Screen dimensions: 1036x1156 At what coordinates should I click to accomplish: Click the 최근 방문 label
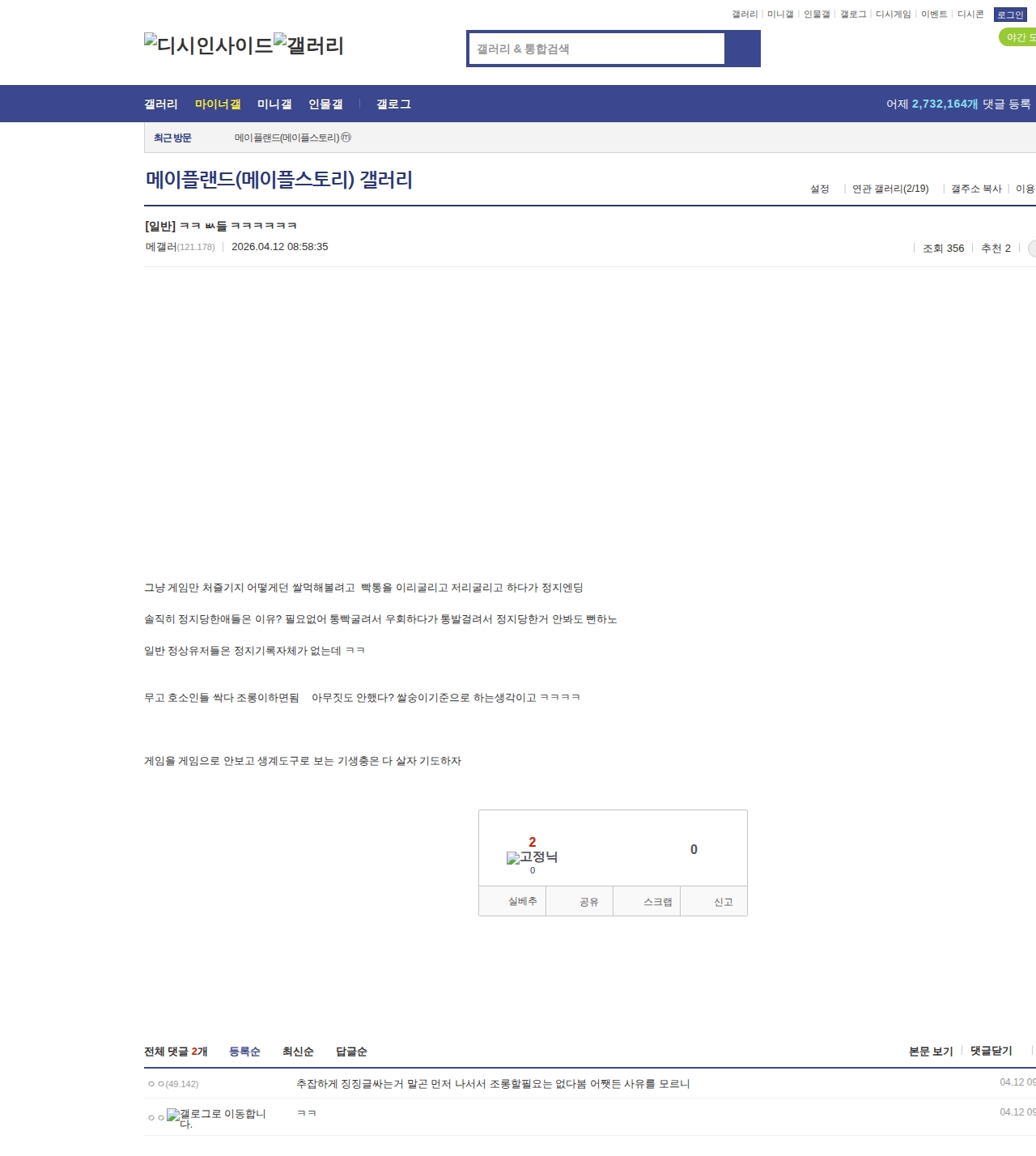pos(172,138)
